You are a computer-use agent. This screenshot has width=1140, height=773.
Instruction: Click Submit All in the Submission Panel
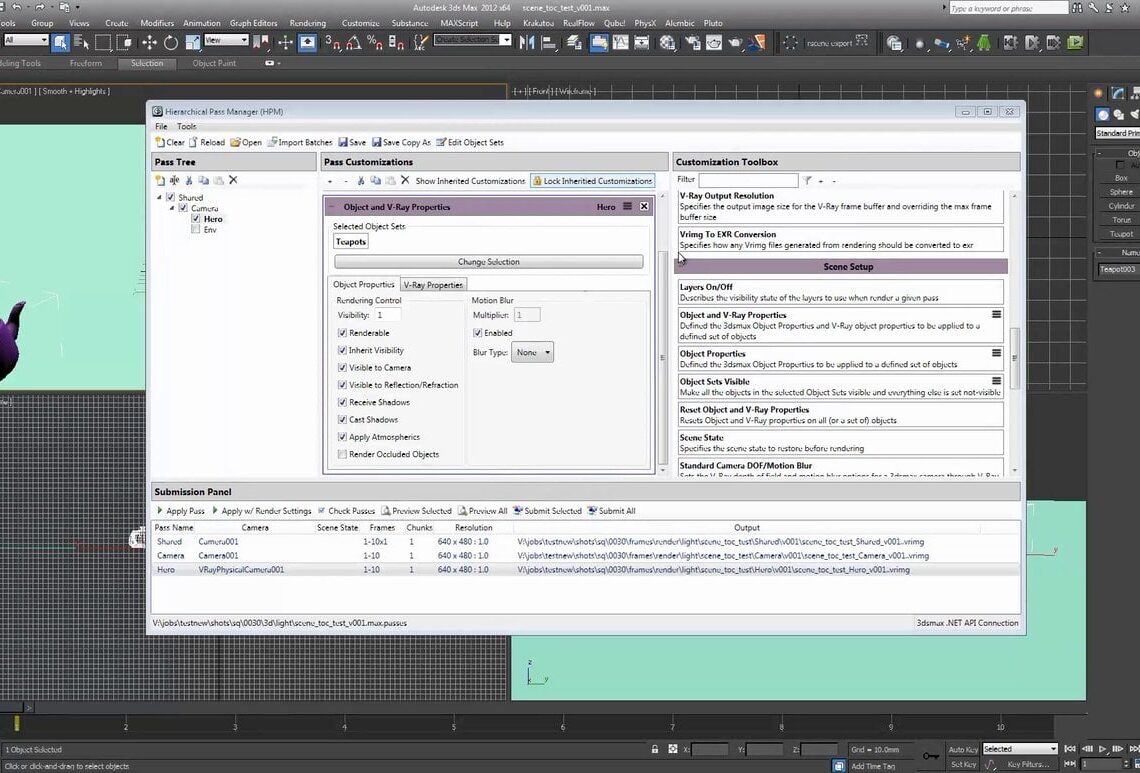click(611, 510)
